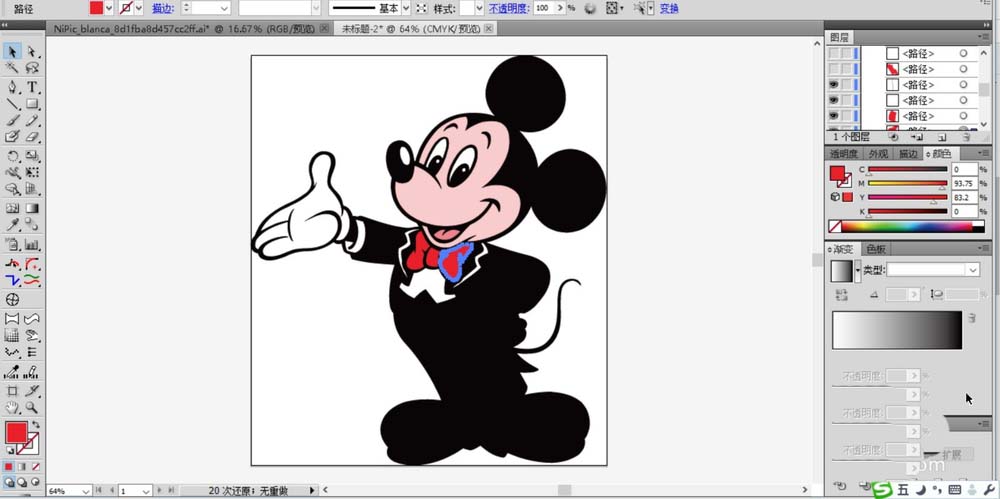Select the Direct Selection (white arrow) tool

(x=32, y=52)
